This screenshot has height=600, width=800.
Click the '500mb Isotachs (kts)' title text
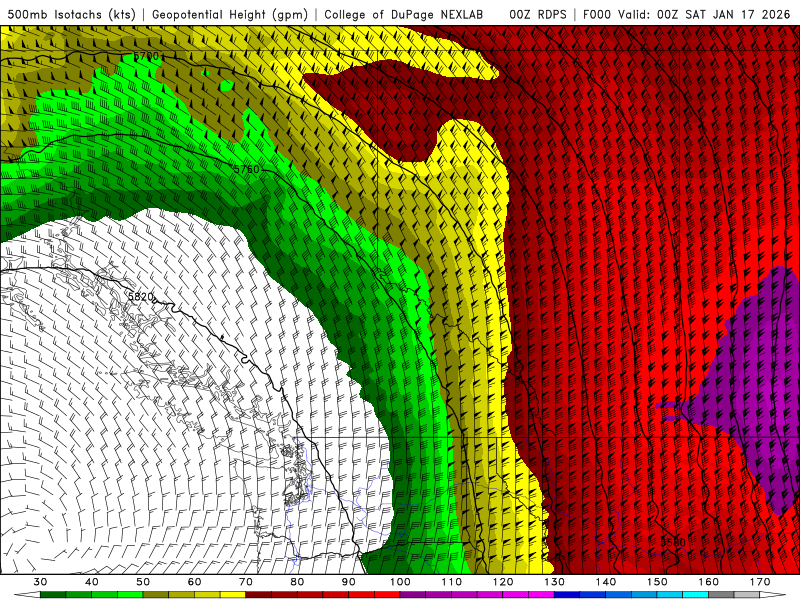click(x=72, y=14)
